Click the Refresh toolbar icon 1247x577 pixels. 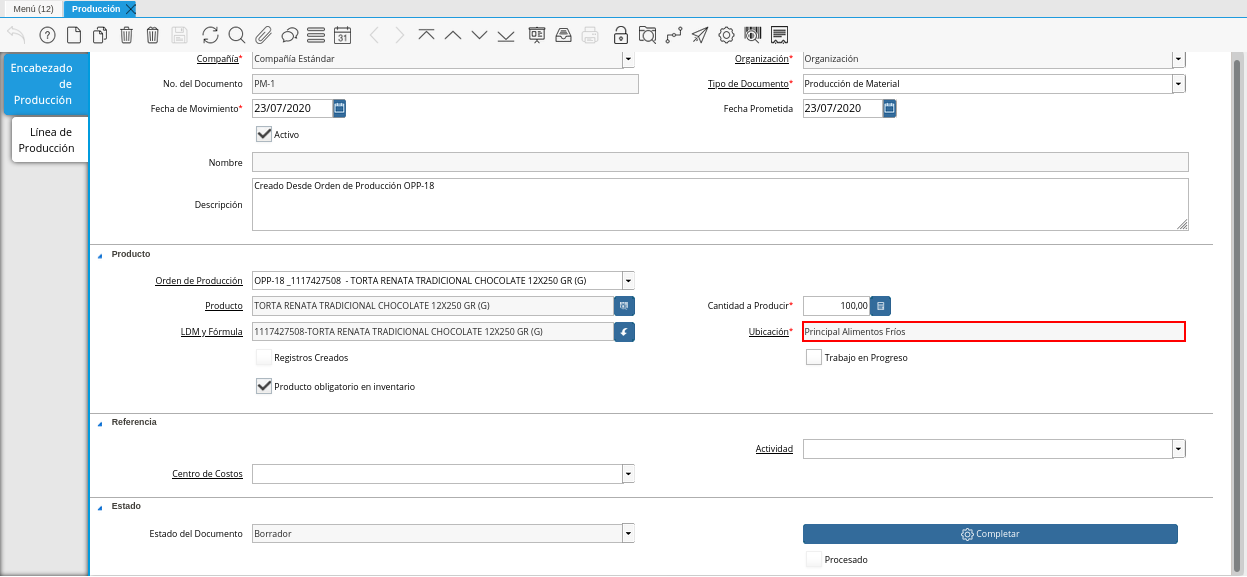210,35
